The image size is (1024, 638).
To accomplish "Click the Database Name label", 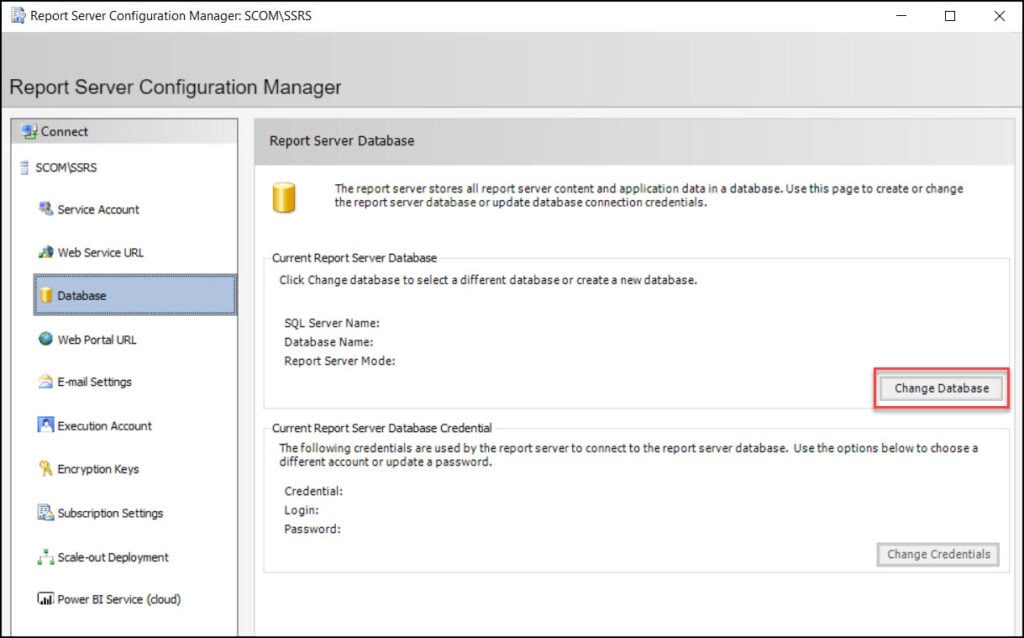I will tap(328, 342).
